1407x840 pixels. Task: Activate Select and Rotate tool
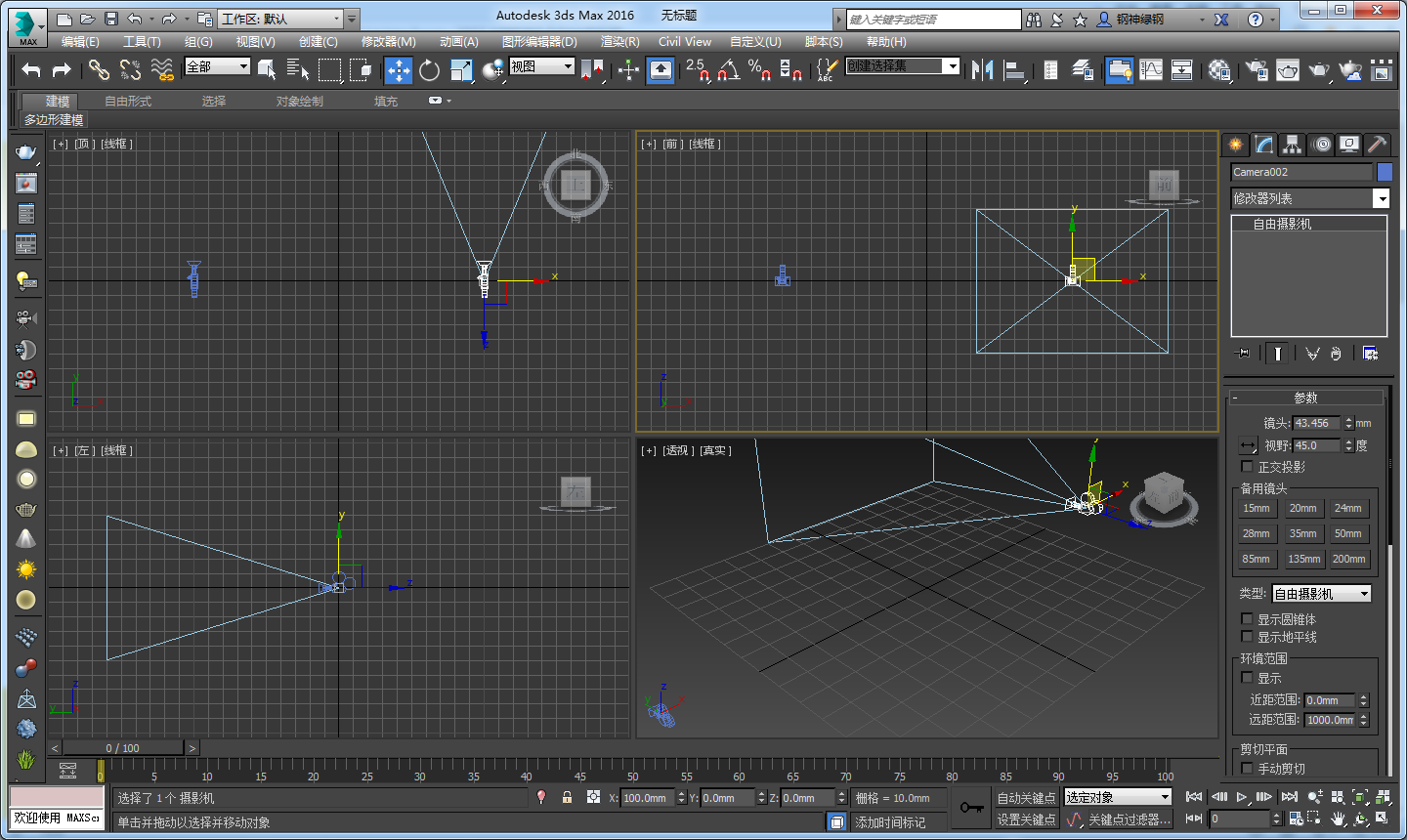click(x=429, y=69)
